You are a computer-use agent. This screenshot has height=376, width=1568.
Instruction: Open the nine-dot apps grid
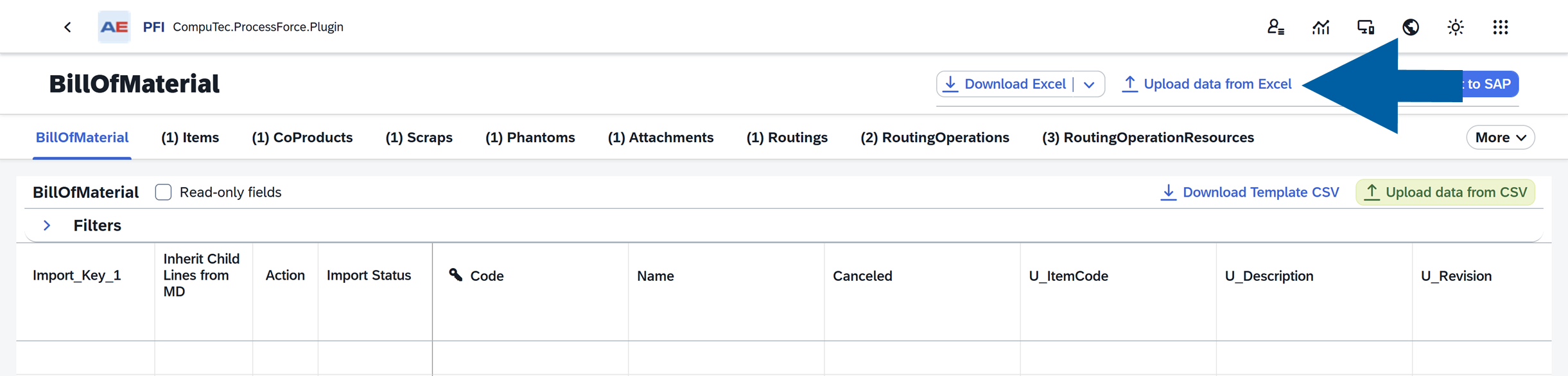[1500, 27]
